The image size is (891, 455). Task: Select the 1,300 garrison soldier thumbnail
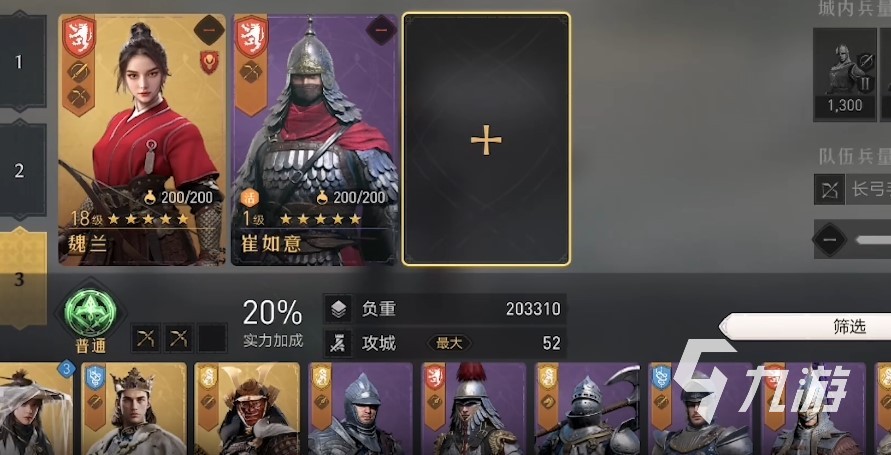(845, 74)
